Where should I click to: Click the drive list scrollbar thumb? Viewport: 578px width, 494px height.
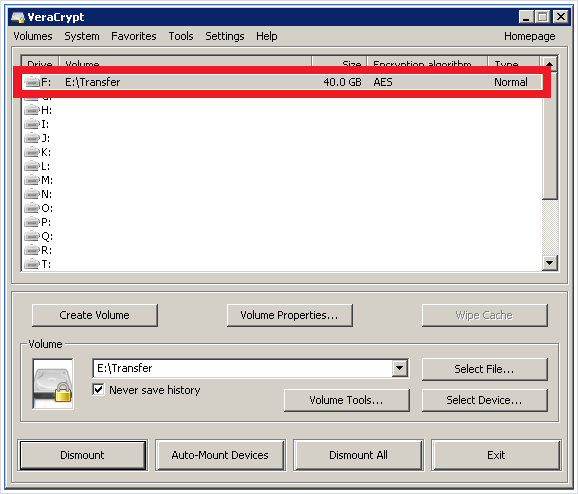[550, 136]
